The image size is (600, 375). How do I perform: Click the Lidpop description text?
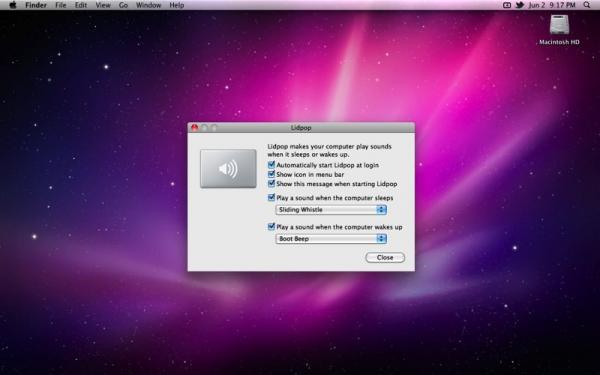(329, 150)
